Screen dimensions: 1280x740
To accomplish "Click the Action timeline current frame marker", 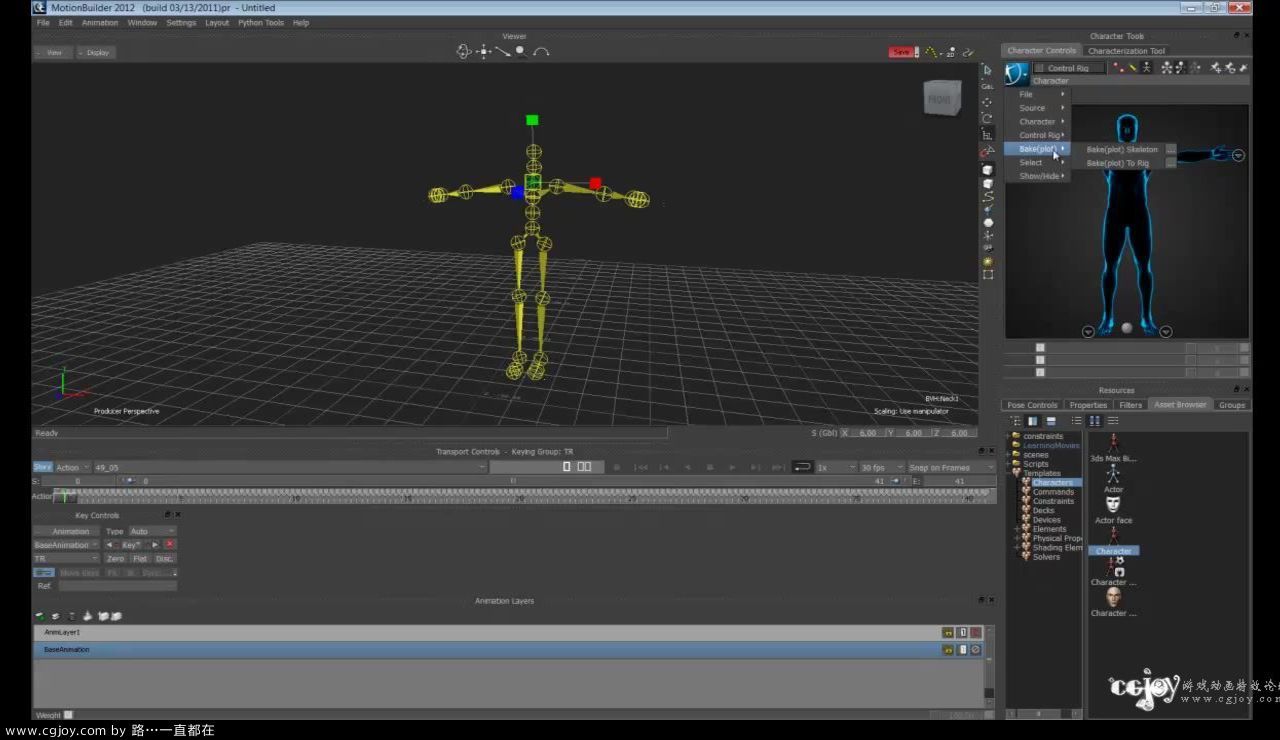I will pos(65,495).
